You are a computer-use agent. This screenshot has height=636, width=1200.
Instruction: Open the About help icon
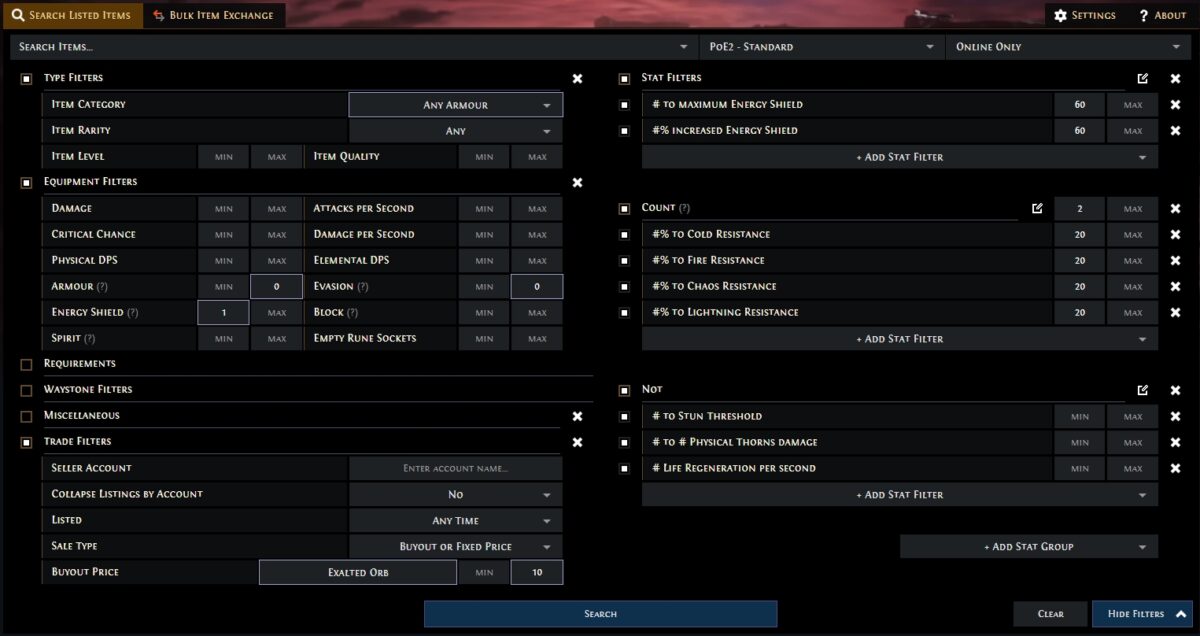click(1143, 16)
